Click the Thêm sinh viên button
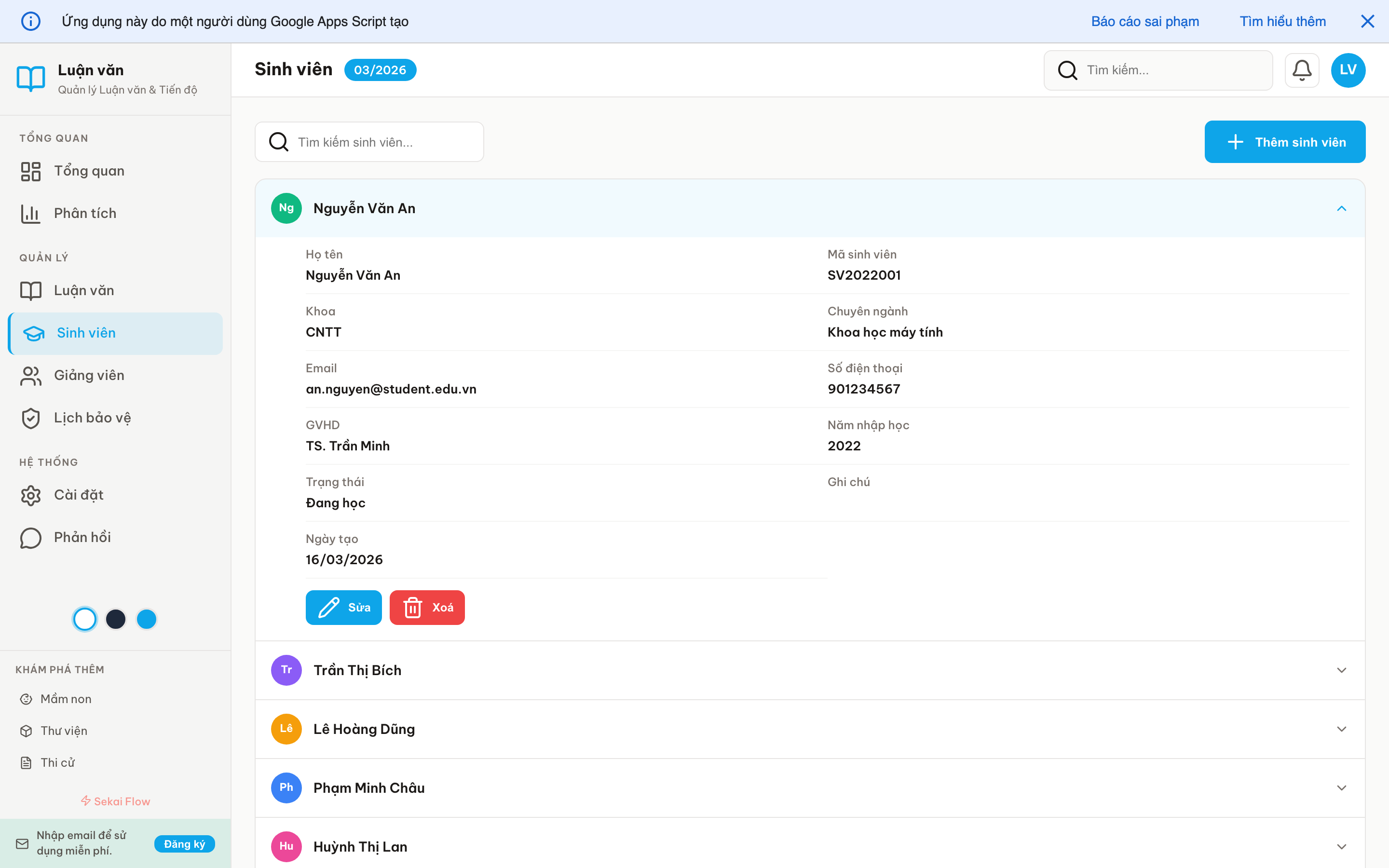 click(1285, 142)
